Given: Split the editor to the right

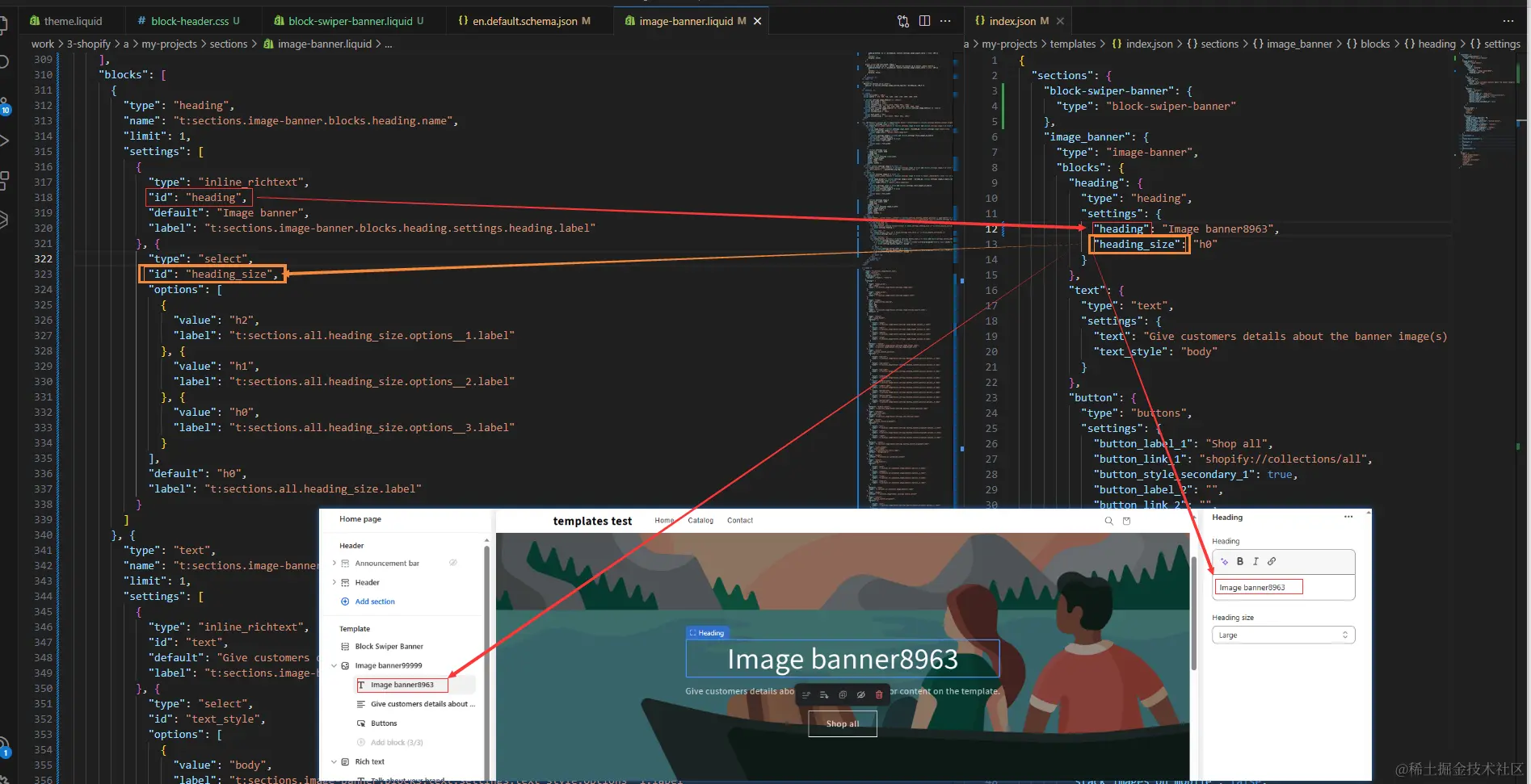Looking at the screenshot, I should click(924, 21).
